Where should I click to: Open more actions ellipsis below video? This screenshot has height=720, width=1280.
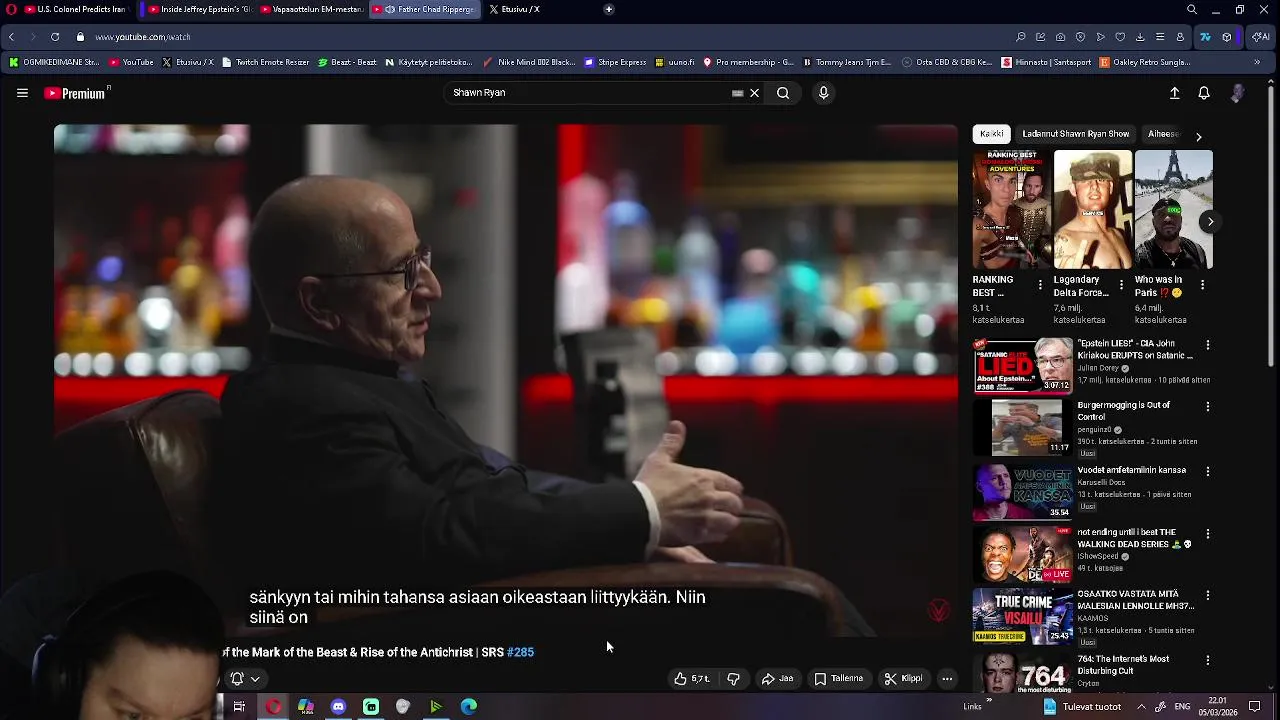947,679
